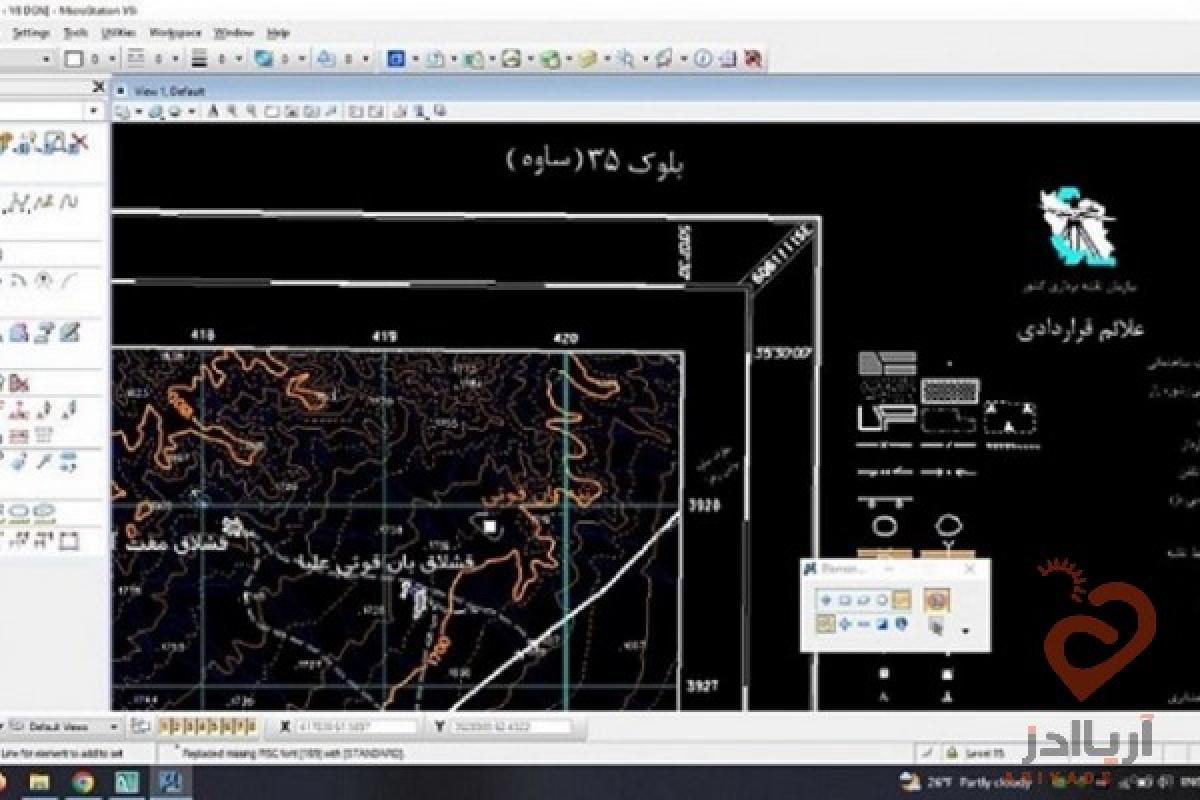Expand the line style dropdown arrow
The image size is (1200, 800).
pos(176,59)
